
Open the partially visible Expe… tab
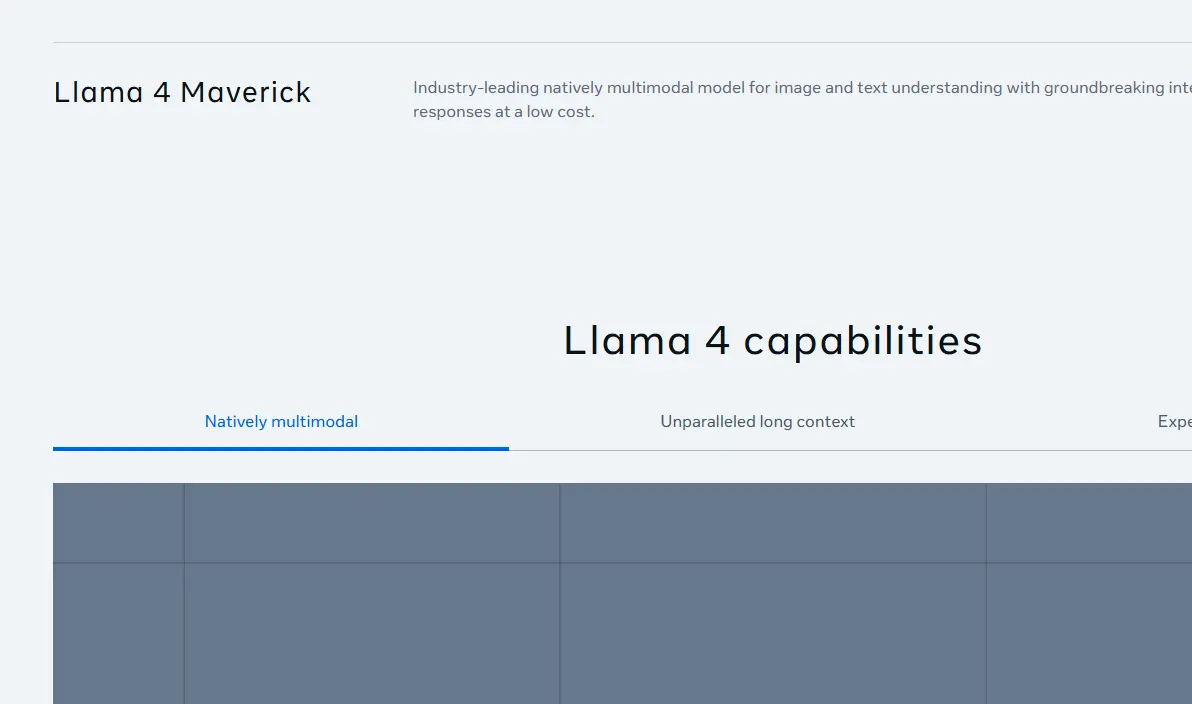click(x=1175, y=421)
